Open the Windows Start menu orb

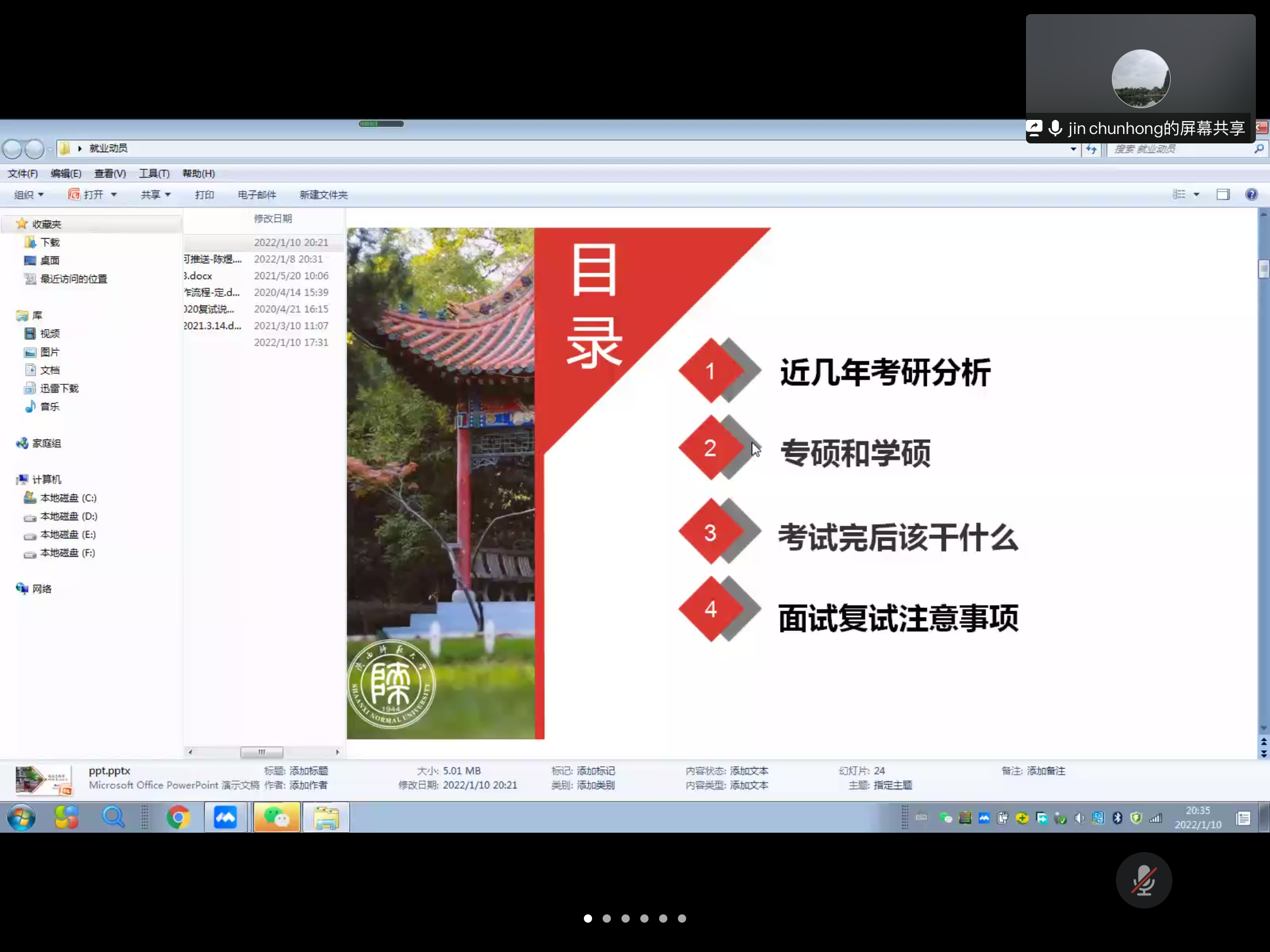(x=22, y=817)
